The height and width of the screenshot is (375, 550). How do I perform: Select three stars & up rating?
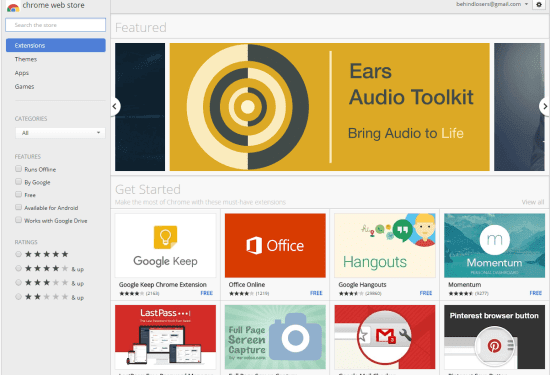click(x=19, y=282)
